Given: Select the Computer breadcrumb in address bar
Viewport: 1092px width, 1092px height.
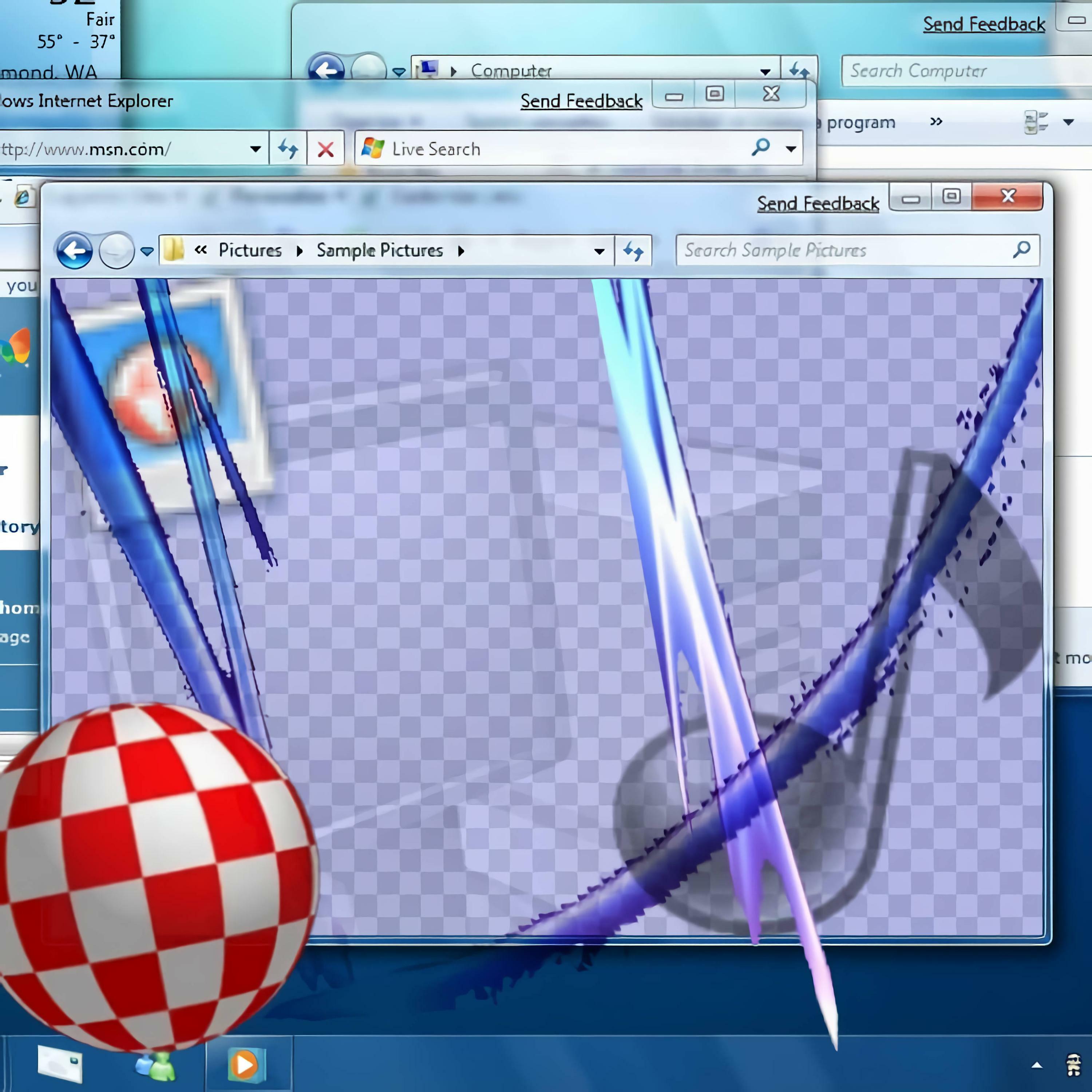Looking at the screenshot, I should pyautogui.click(x=511, y=71).
